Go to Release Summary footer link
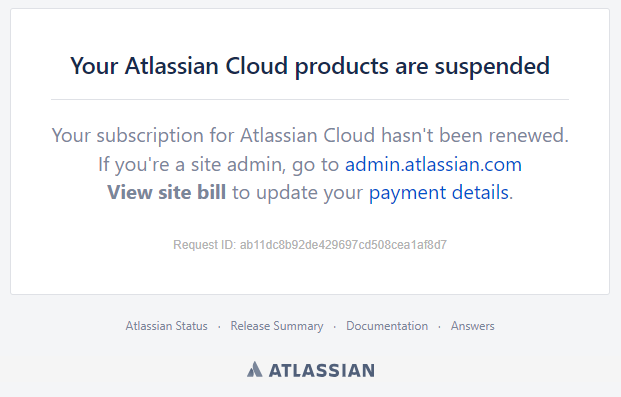The image size is (621, 397). click(x=277, y=326)
